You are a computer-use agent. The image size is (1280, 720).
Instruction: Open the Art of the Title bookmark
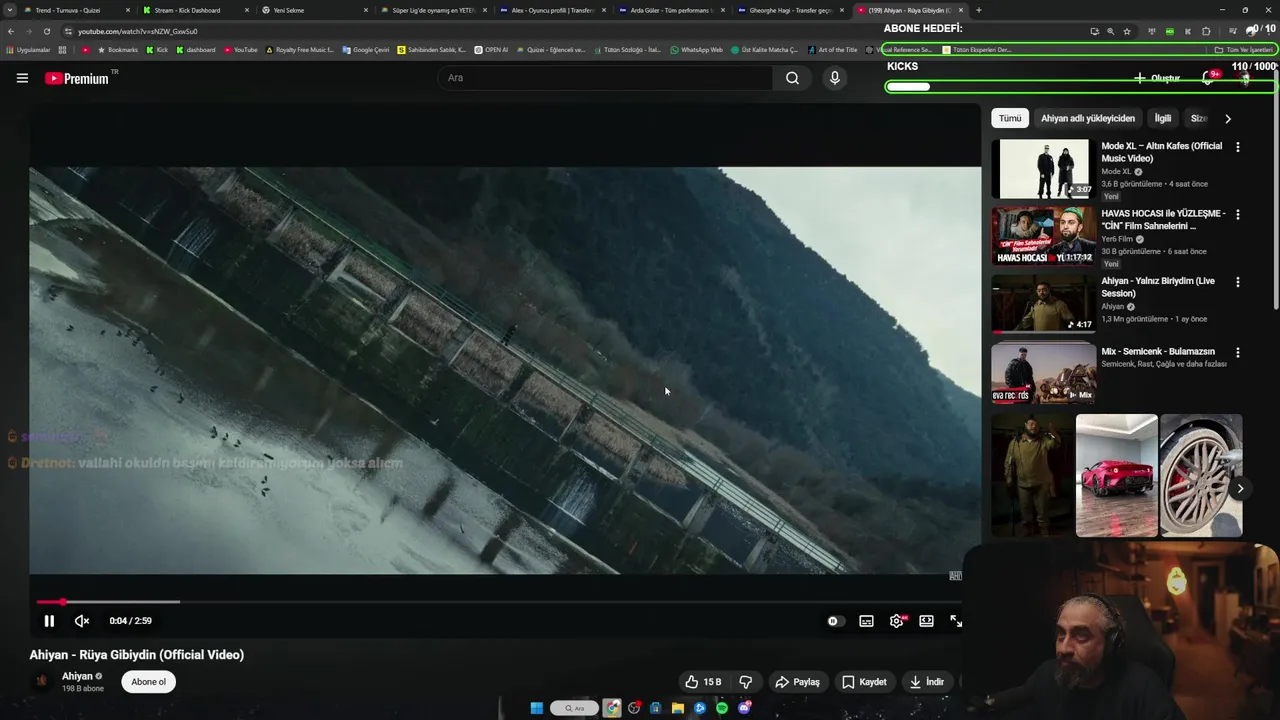(832, 50)
